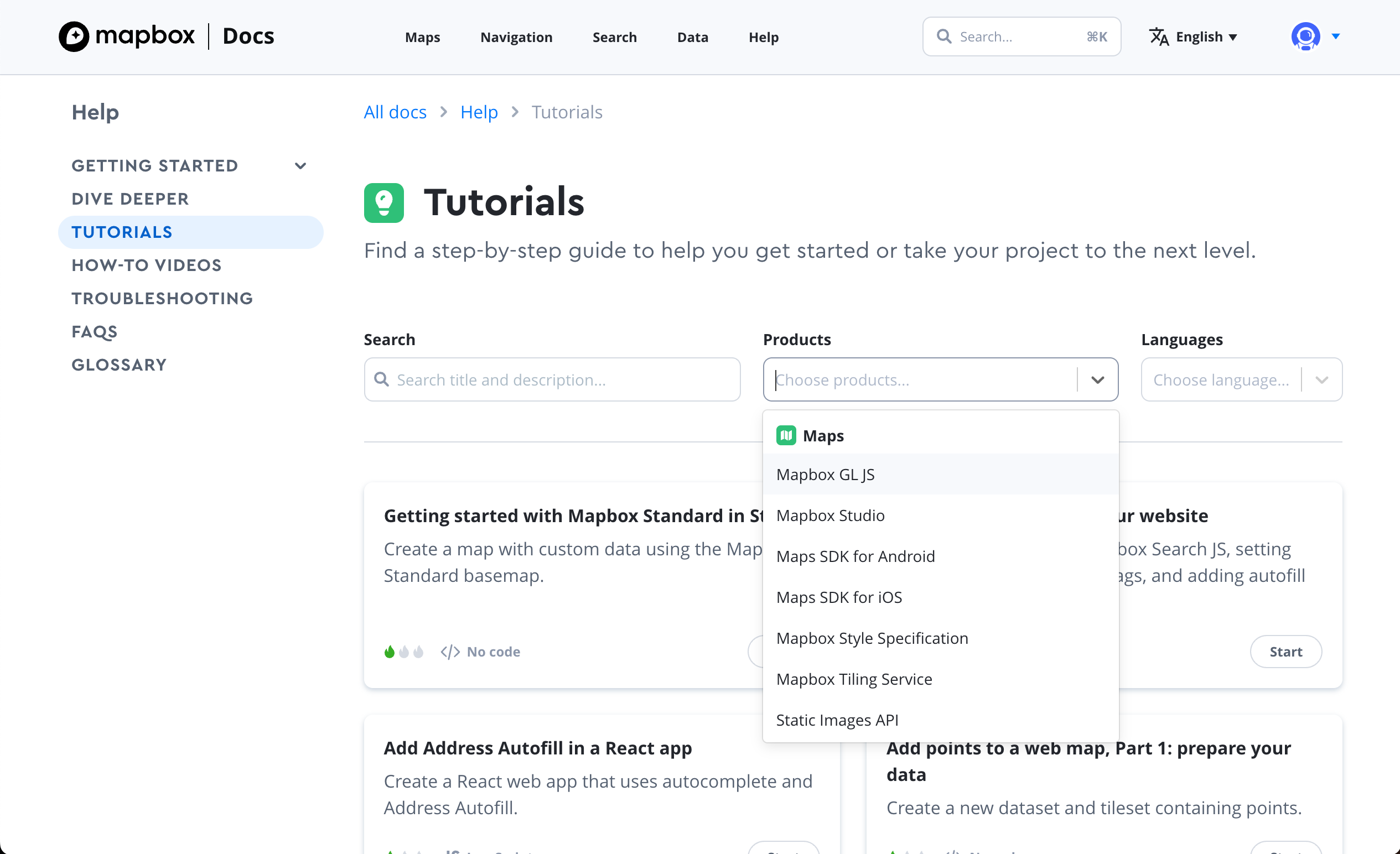Click the green Tutorials lightbulb icon
The width and height of the screenshot is (1400, 854).
click(x=383, y=202)
